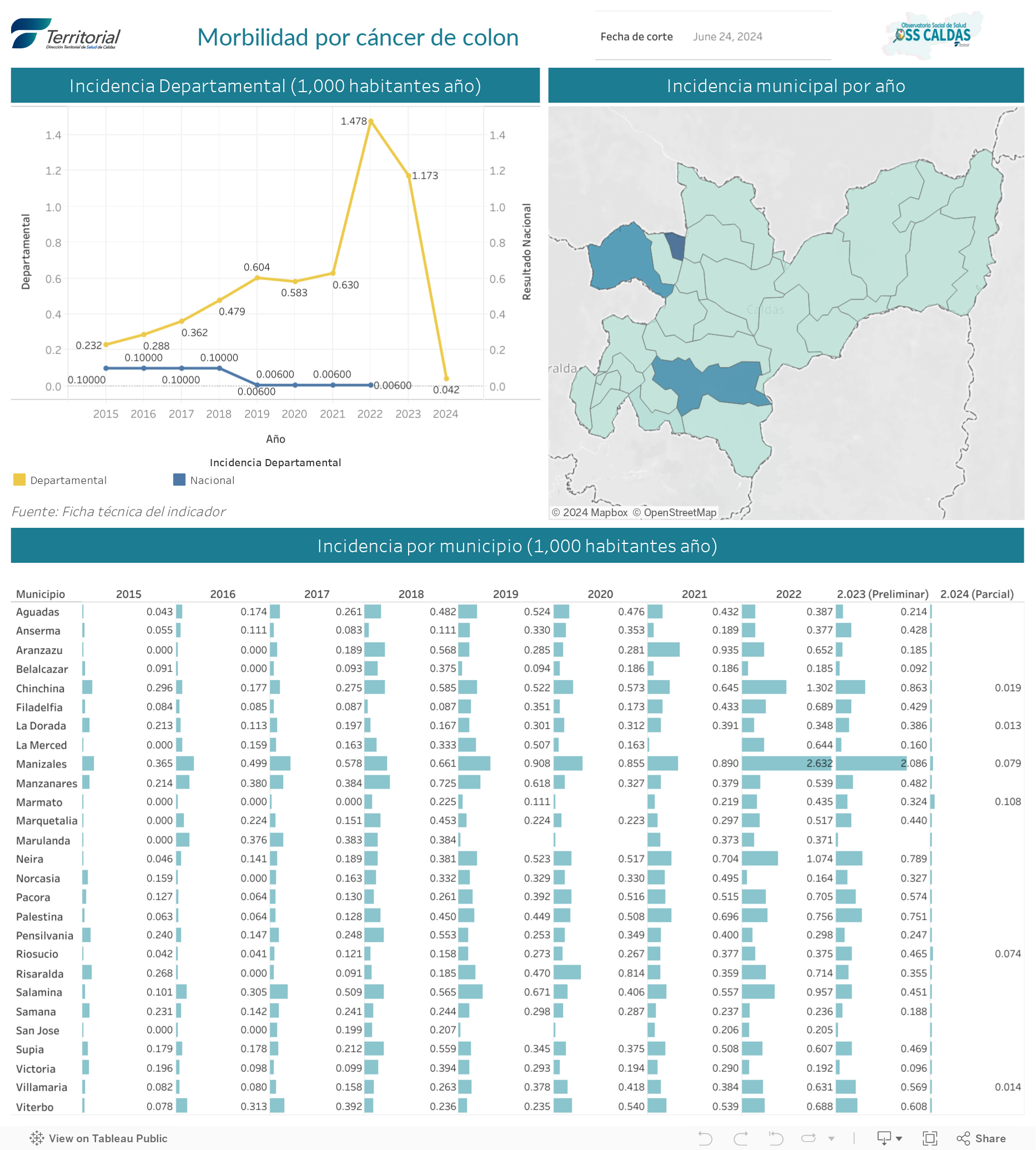Select the blue Nacional legend swatch
Viewport: 1036px width, 1150px height.
[x=179, y=480]
